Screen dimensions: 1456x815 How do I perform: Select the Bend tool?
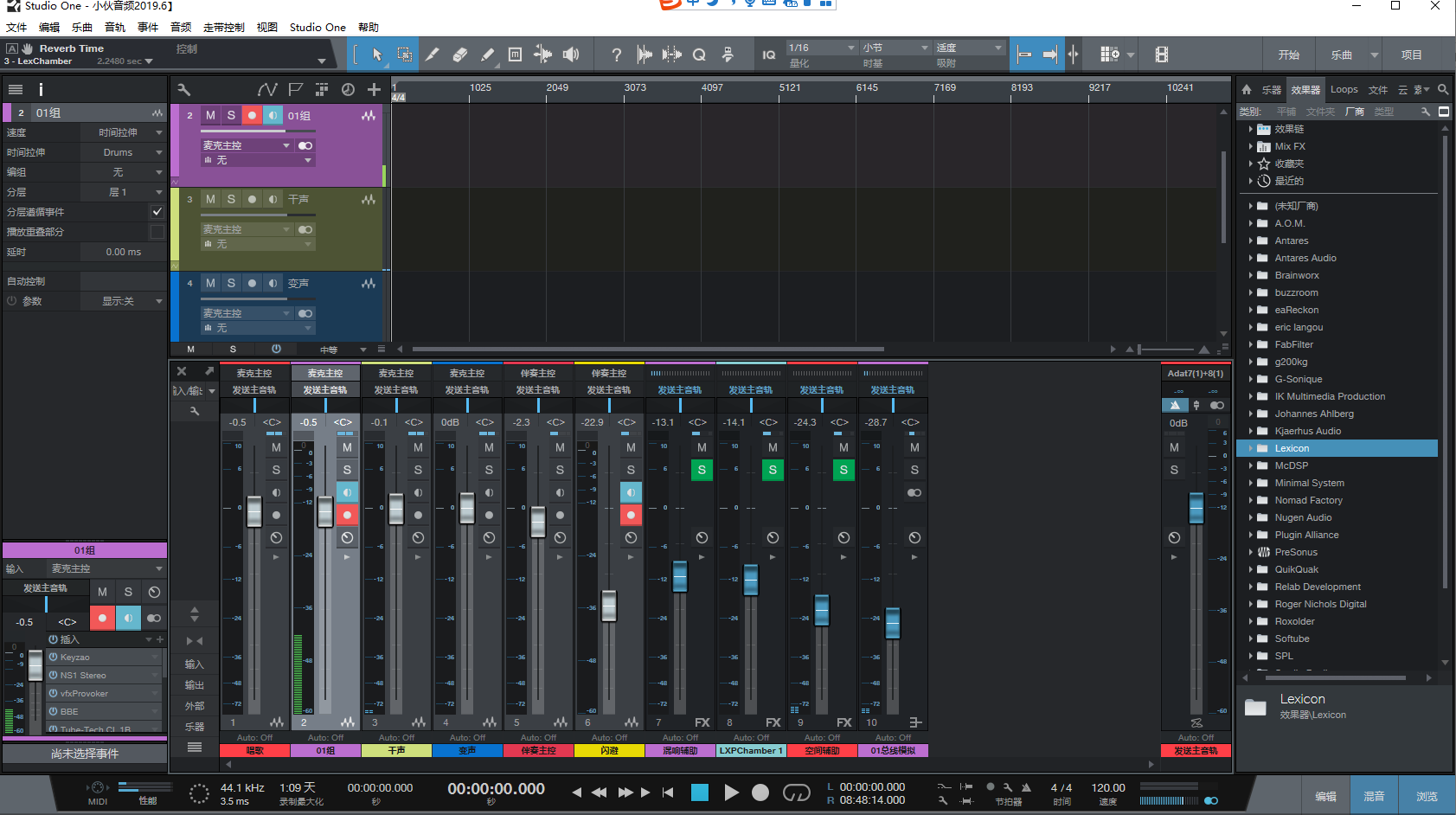(543, 55)
